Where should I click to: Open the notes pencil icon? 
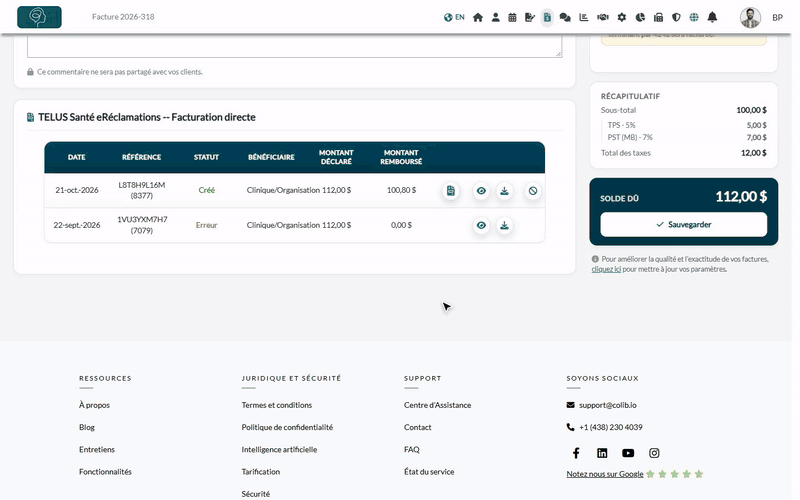(530, 17)
